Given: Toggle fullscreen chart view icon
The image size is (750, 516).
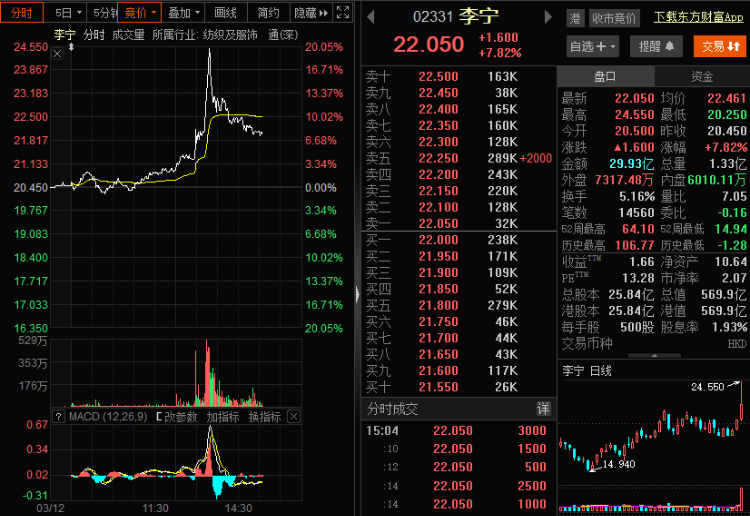Looking at the screenshot, I should pos(342,13).
